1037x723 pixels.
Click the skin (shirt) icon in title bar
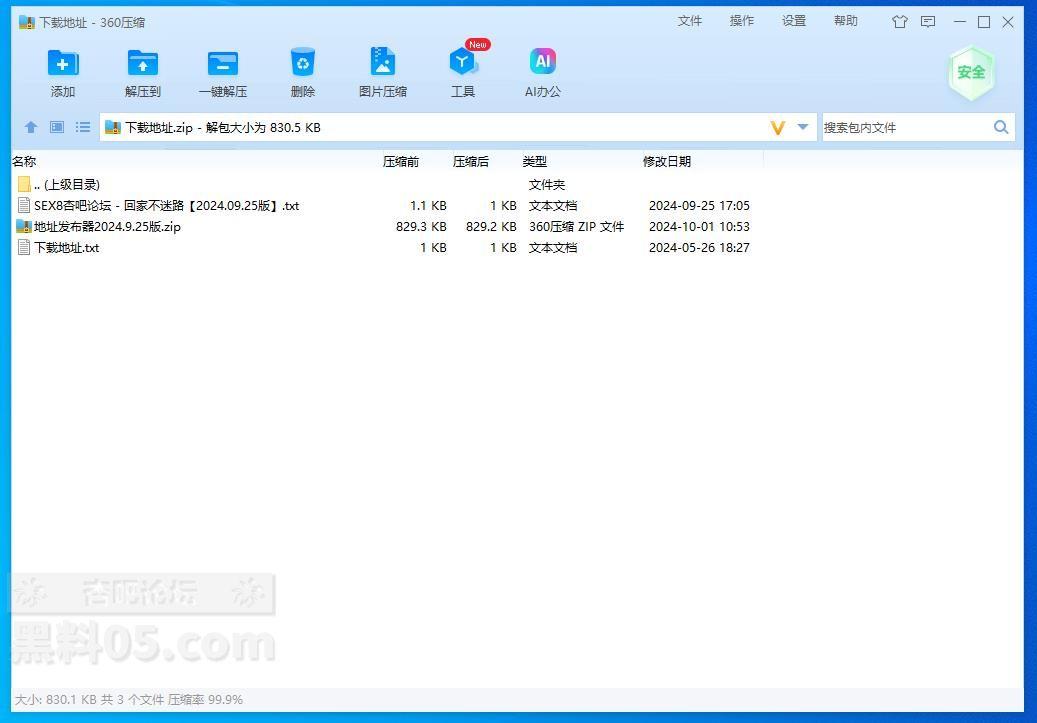[x=899, y=22]
